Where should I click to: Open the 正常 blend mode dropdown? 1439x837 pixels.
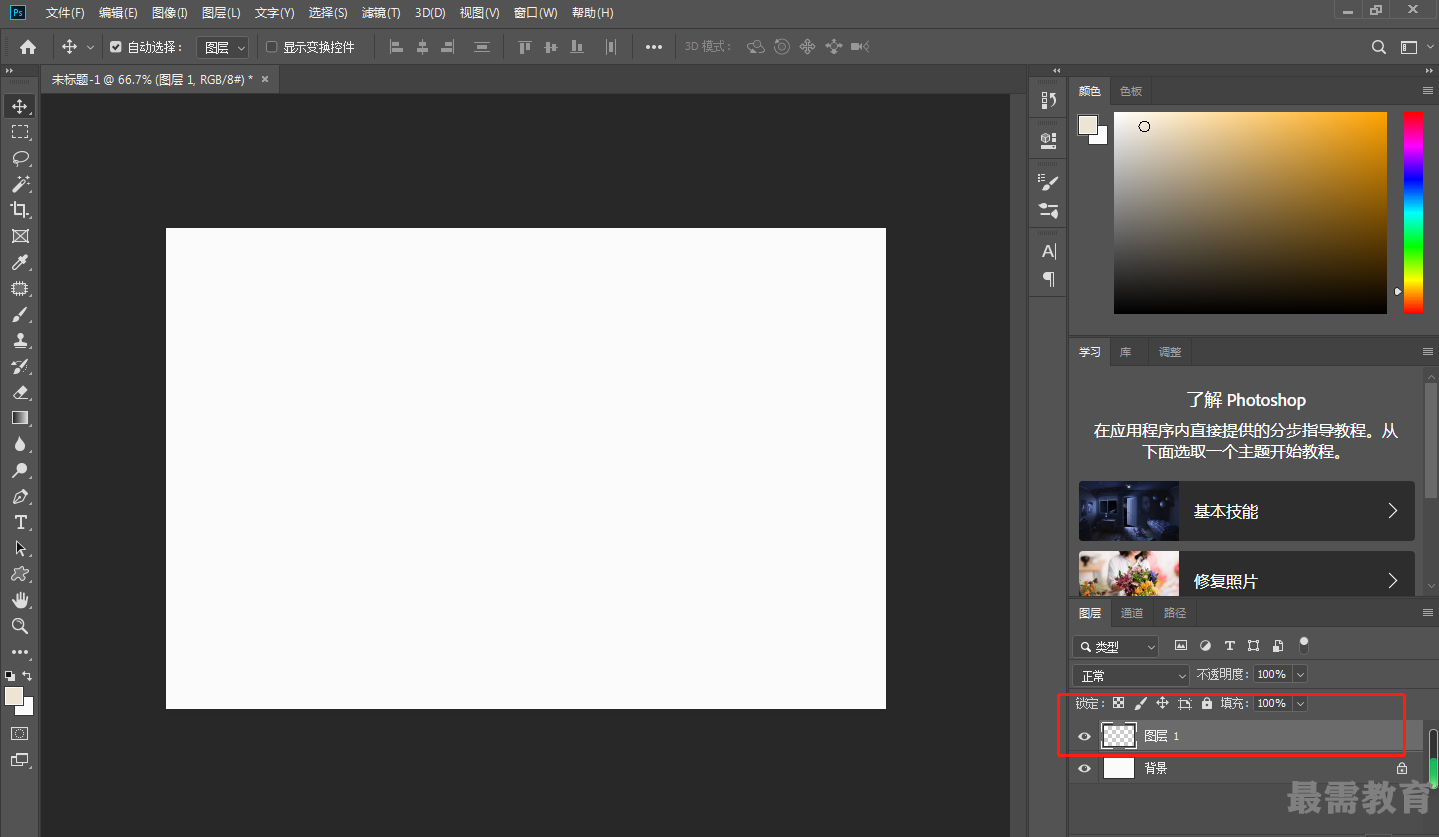[1131, 676]
